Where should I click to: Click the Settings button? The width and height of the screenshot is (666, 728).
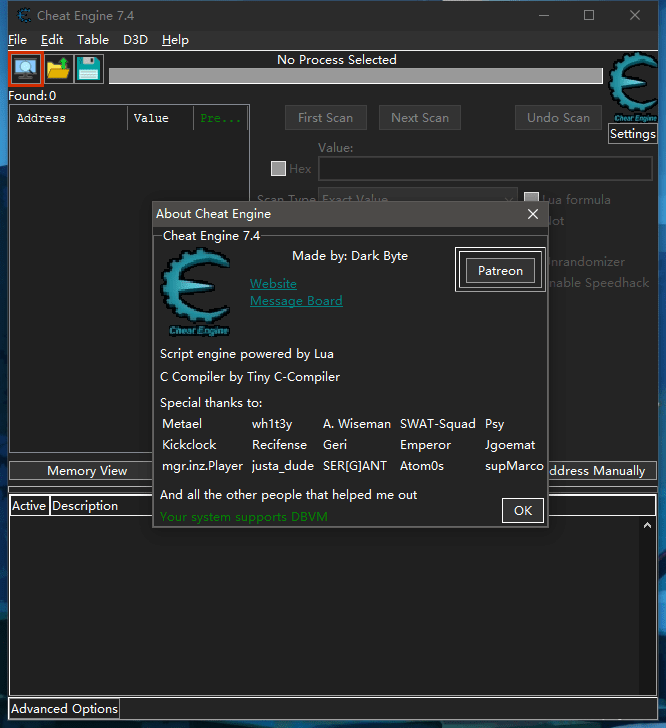[x=633, y=134]
